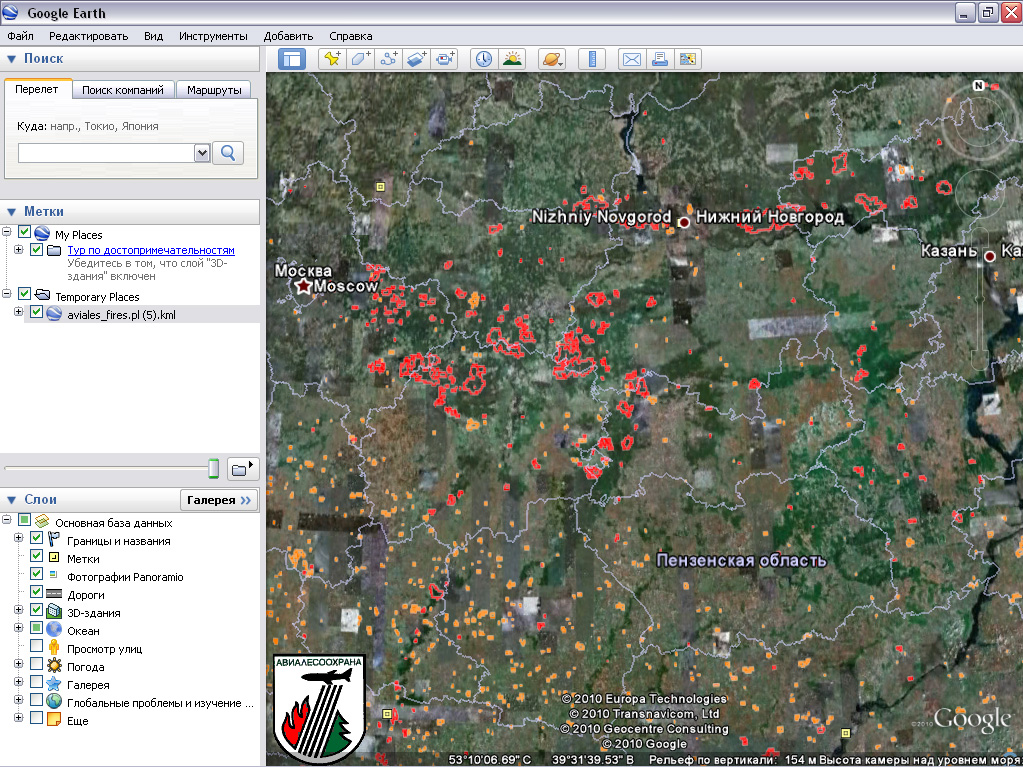Screen dimensions: 1023x768
Task: Toggle the Дороги layer checkbox
Action: (x=37, y=592)
